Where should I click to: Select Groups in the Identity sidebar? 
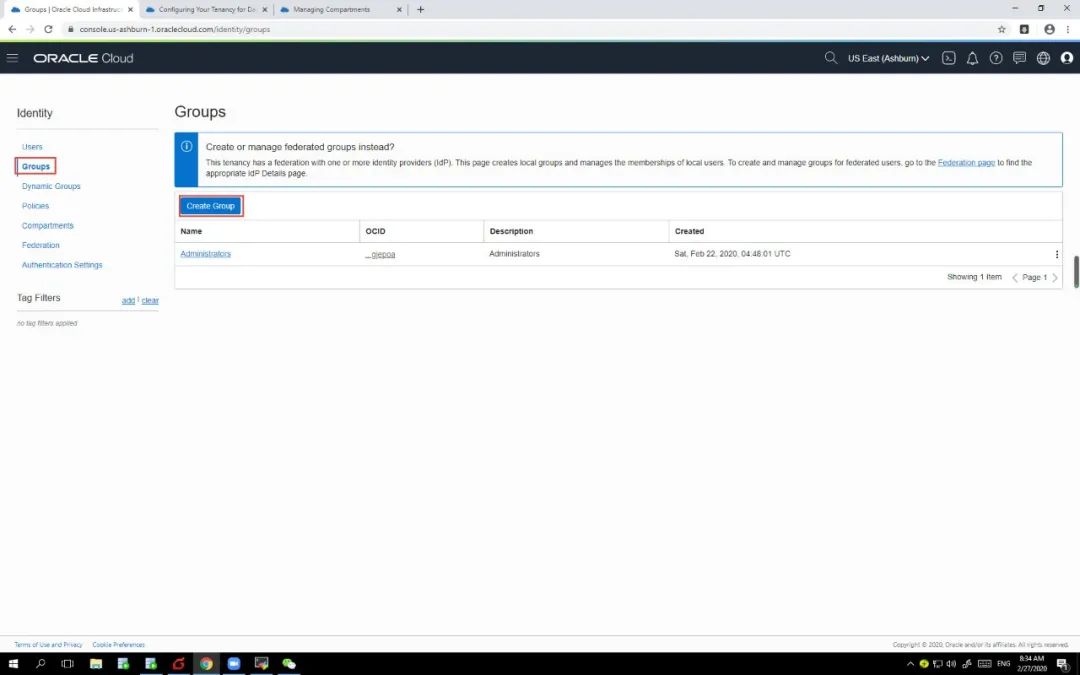coord(35,166)
